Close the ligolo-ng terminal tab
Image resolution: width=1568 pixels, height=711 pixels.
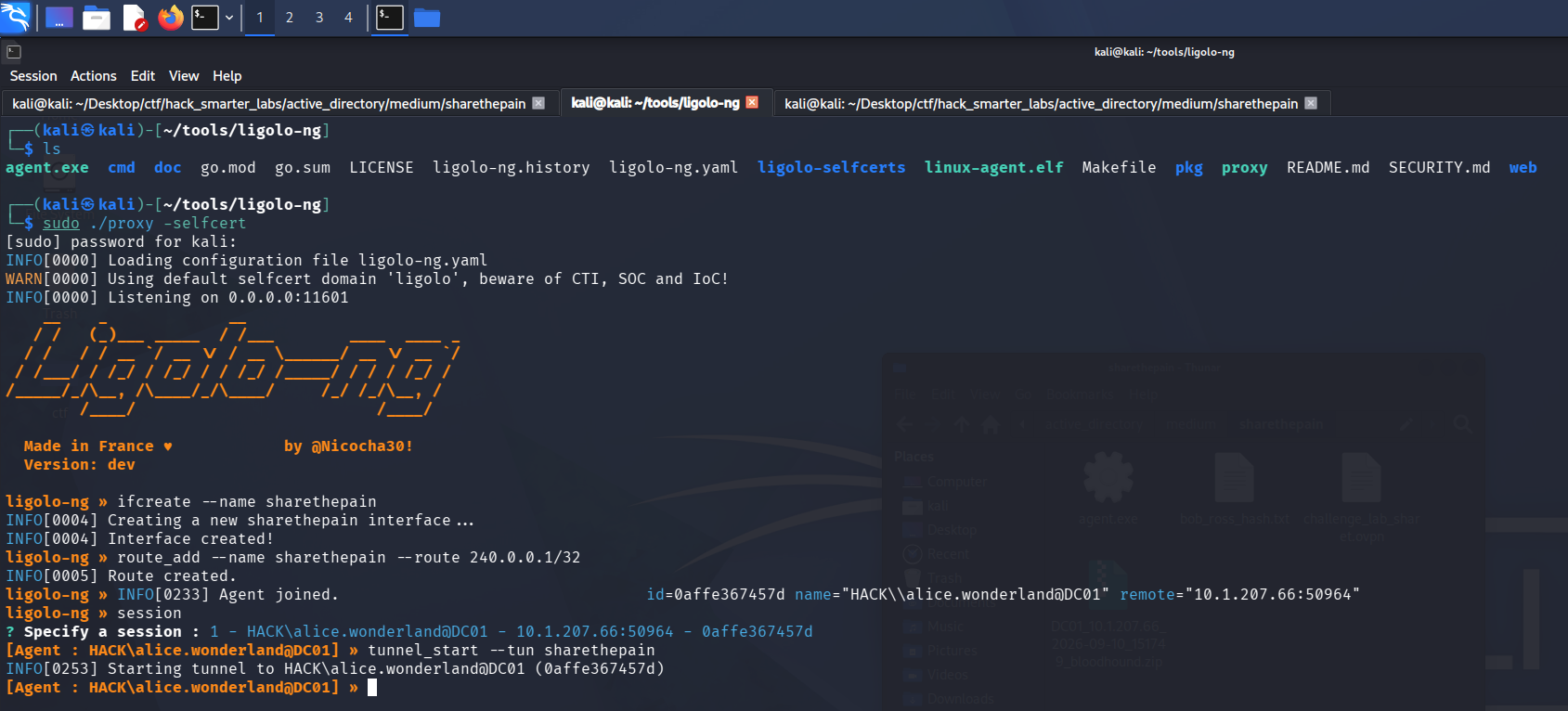[x=752, y=102]
